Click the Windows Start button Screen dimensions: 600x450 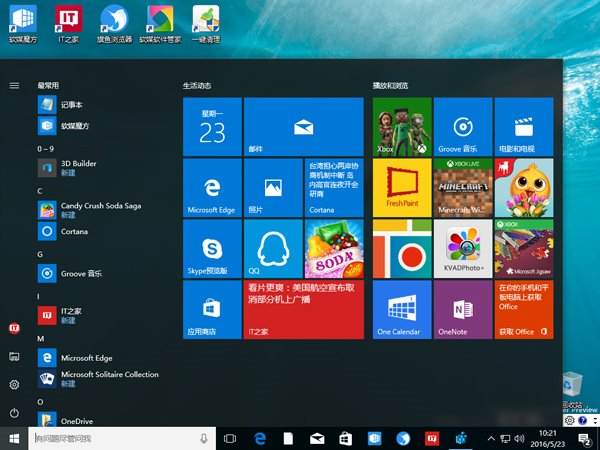tap(14, 439)
